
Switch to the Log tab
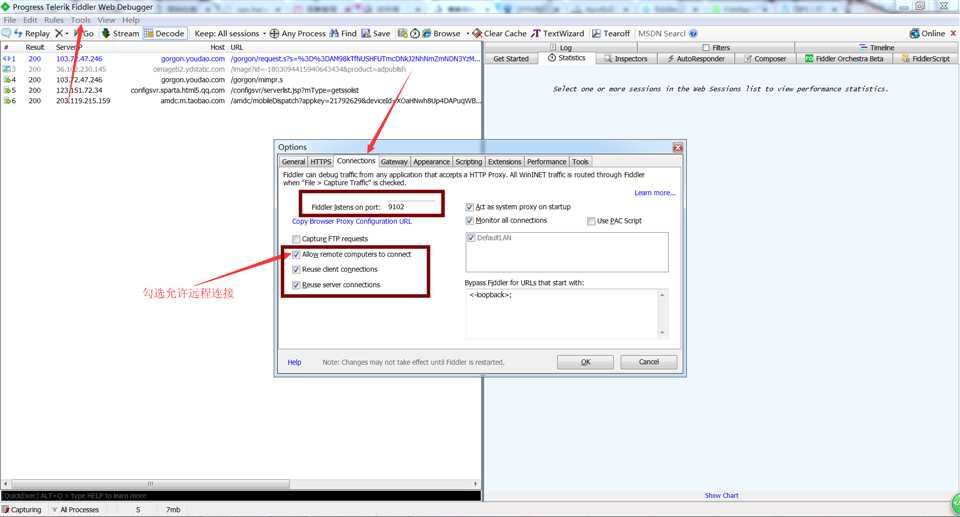click(561, 47)
